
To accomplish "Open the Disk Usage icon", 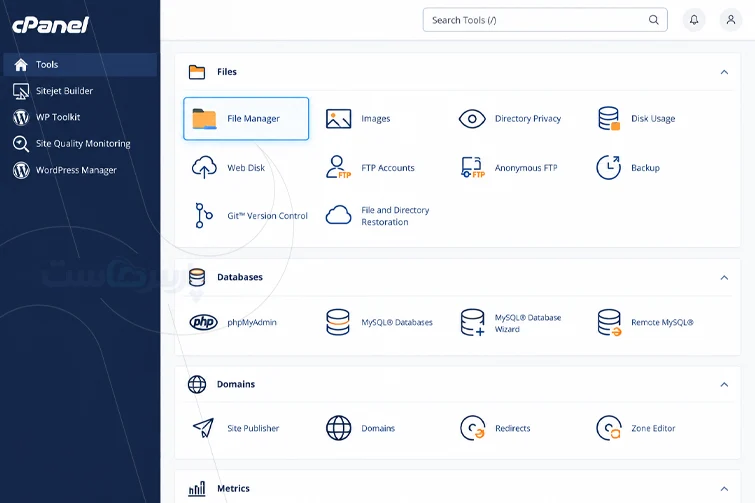I will pyautogui.click(x=609, y=119).
